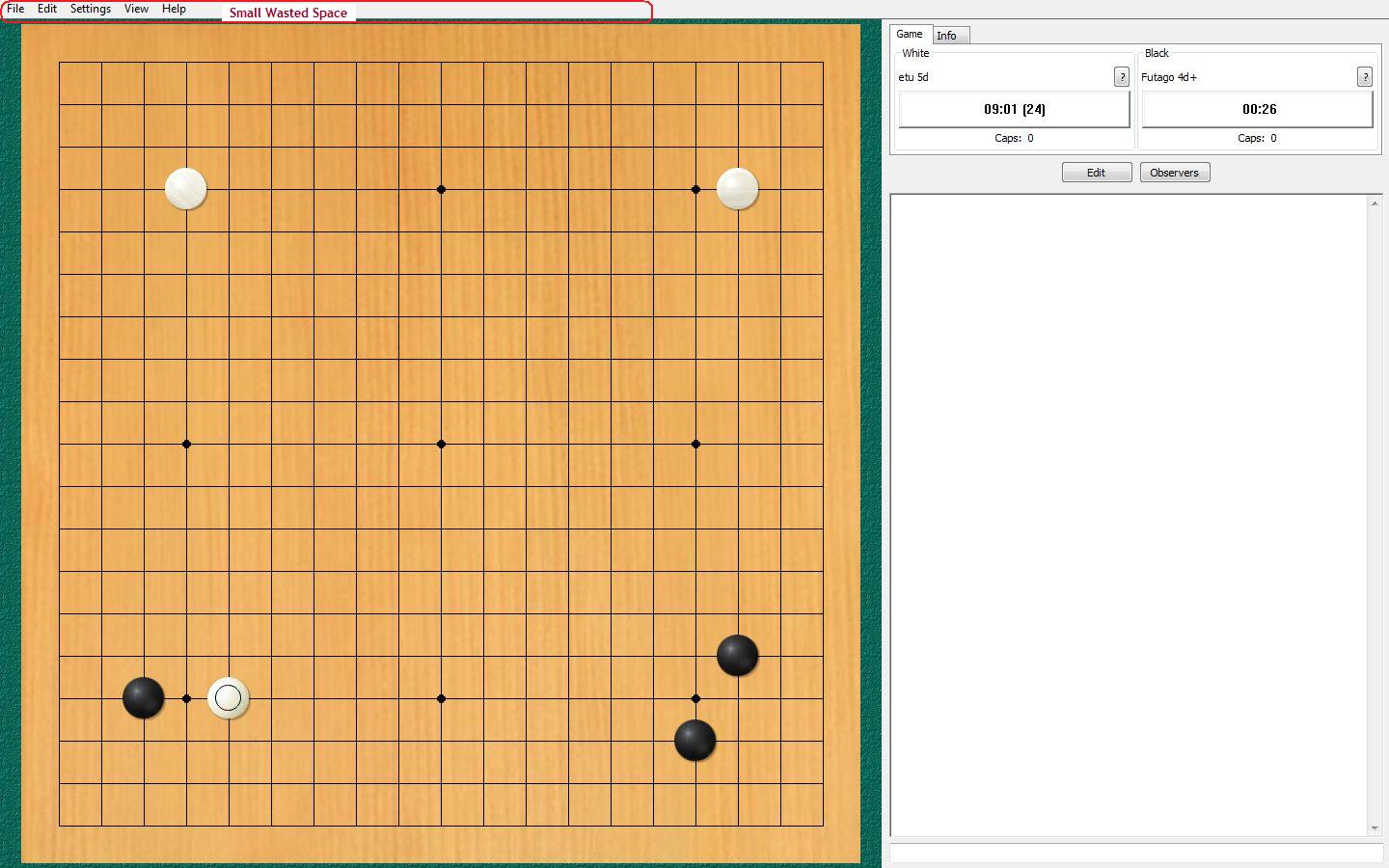Select the Game tab
The height and width of the screenshot is (868, 1389).
point(910,34)
